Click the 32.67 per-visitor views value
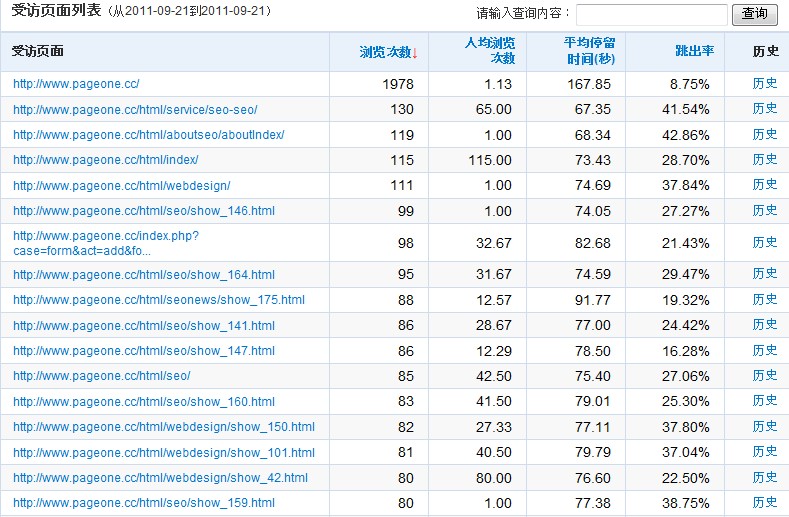Screen dimensions: 789x517 point(494,243)
